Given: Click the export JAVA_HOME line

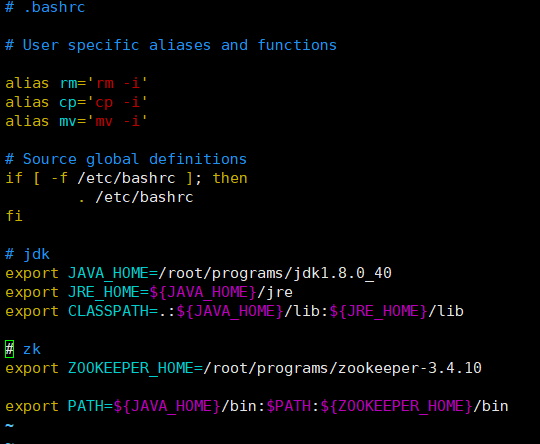Looking at the screenshot, I should 198,273.
